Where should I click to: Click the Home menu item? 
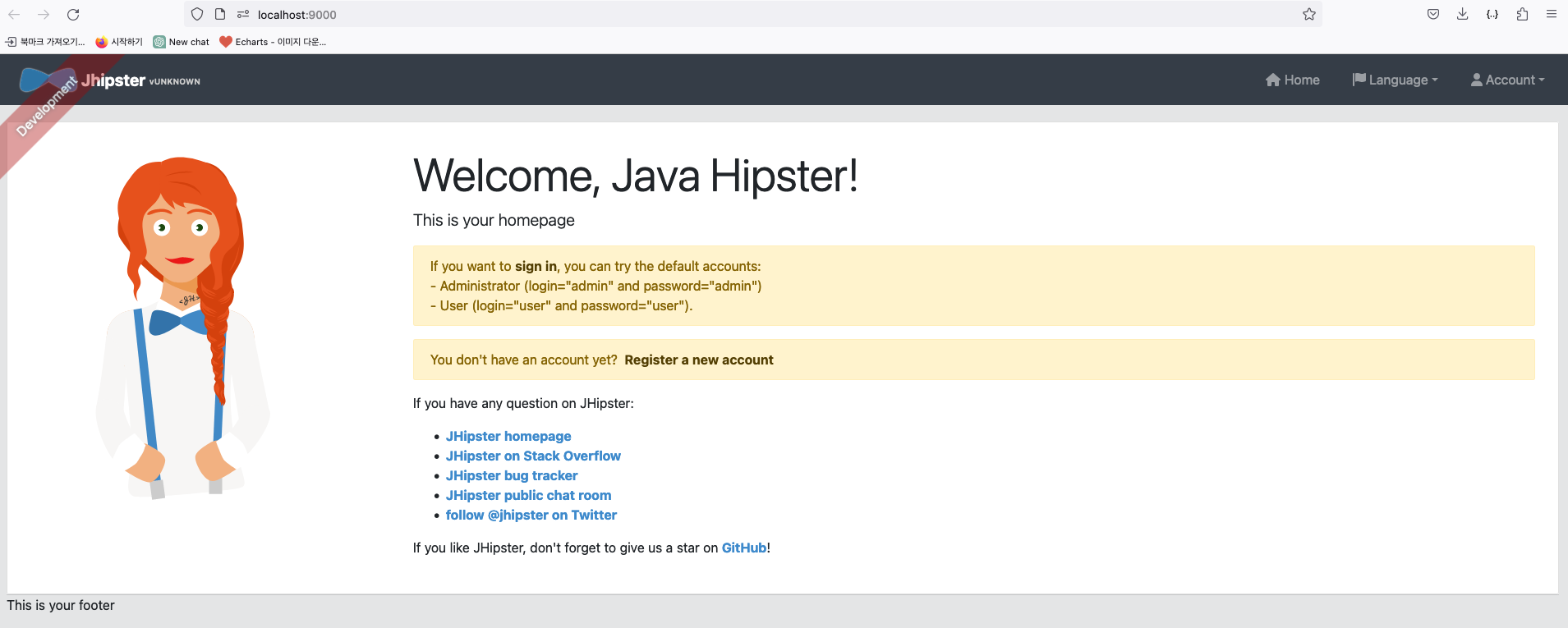(x=1293, y=80)
